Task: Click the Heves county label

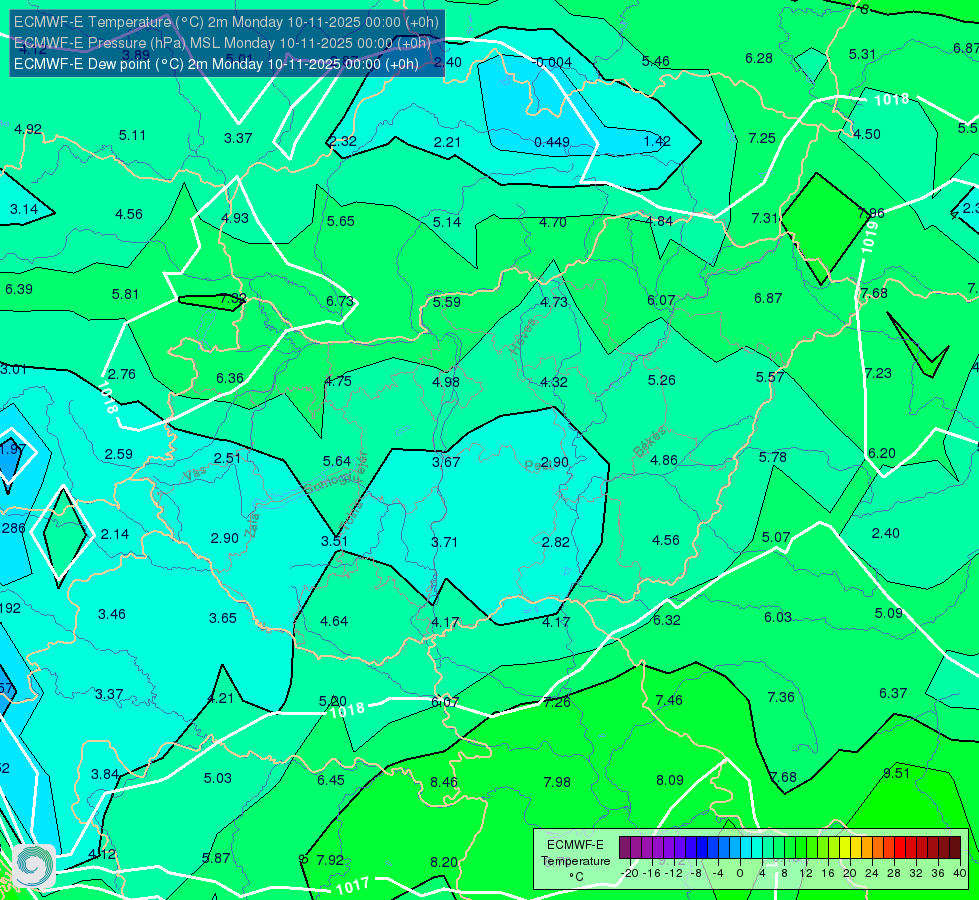Action: pyautogui.click(x=523, y=336)
